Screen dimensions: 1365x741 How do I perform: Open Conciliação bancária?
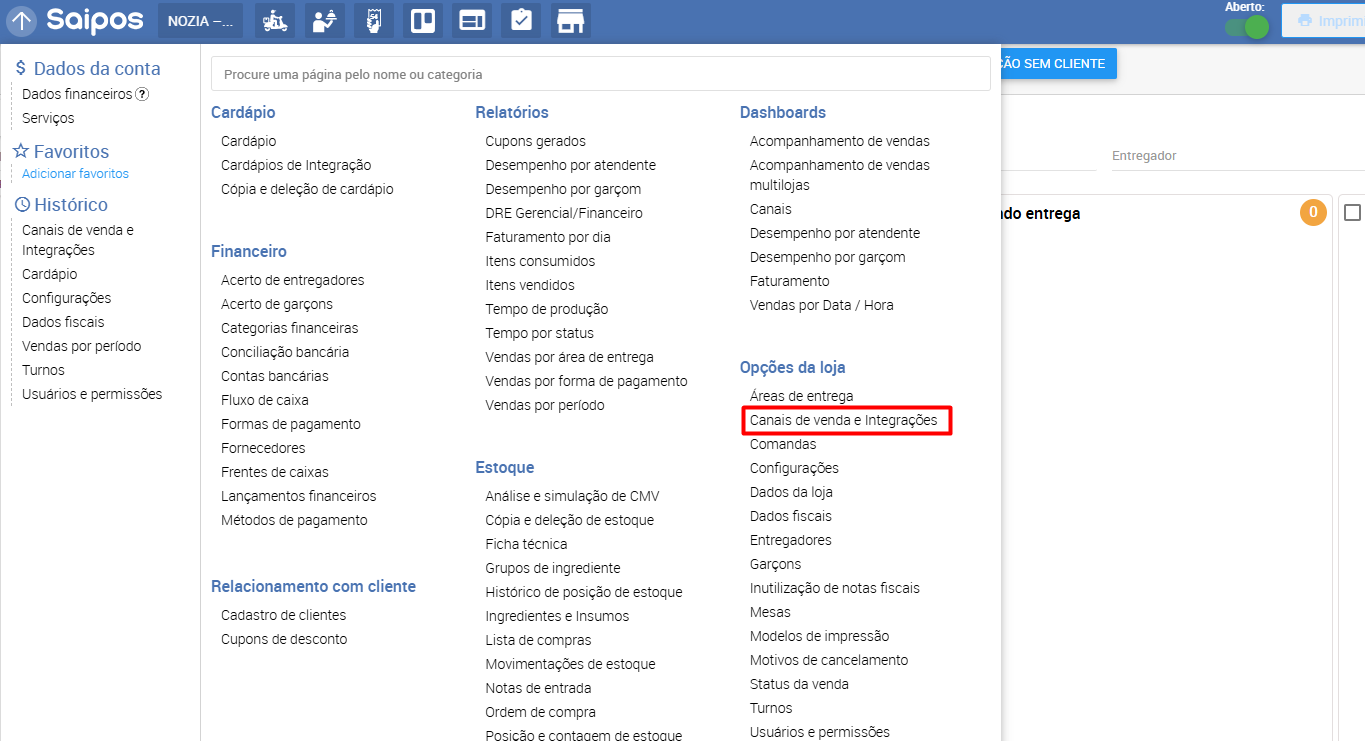tap(285, 352)
